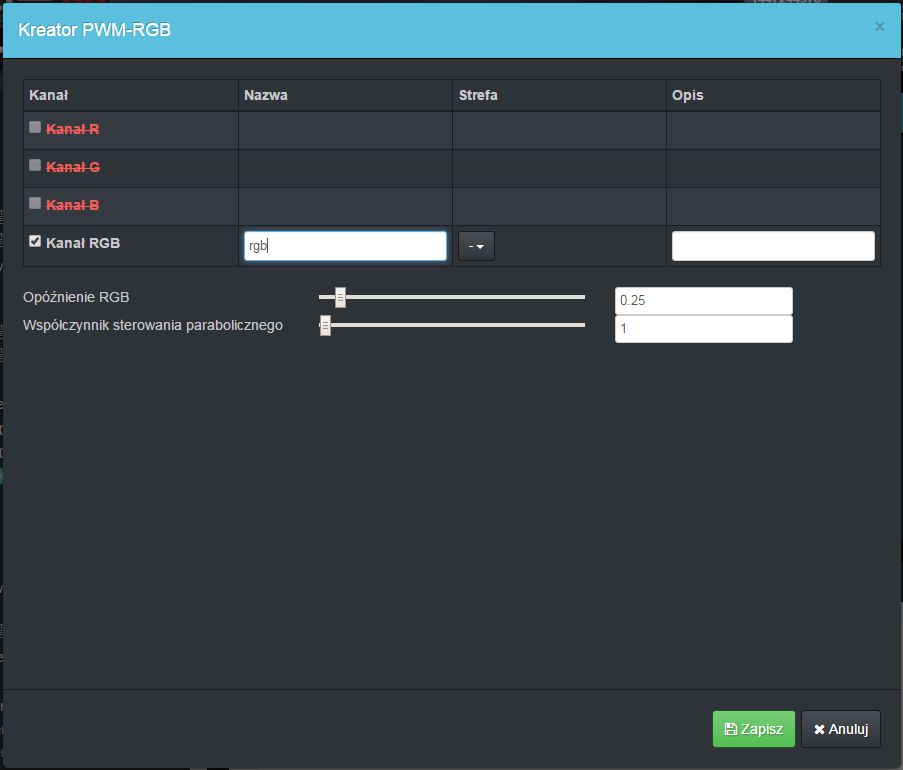Click the Kreator PWM-RGB dialog title

95,30
